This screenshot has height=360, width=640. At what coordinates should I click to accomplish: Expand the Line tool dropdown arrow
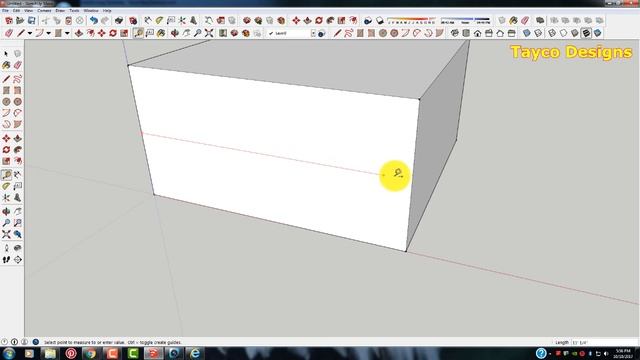[x=29, y=33]
